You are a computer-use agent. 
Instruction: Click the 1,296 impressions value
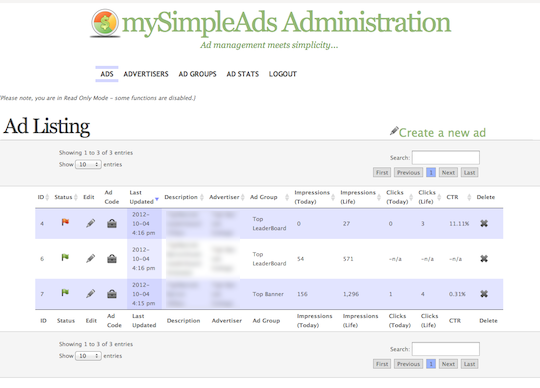pyautogui.click(x=351, y=294)
